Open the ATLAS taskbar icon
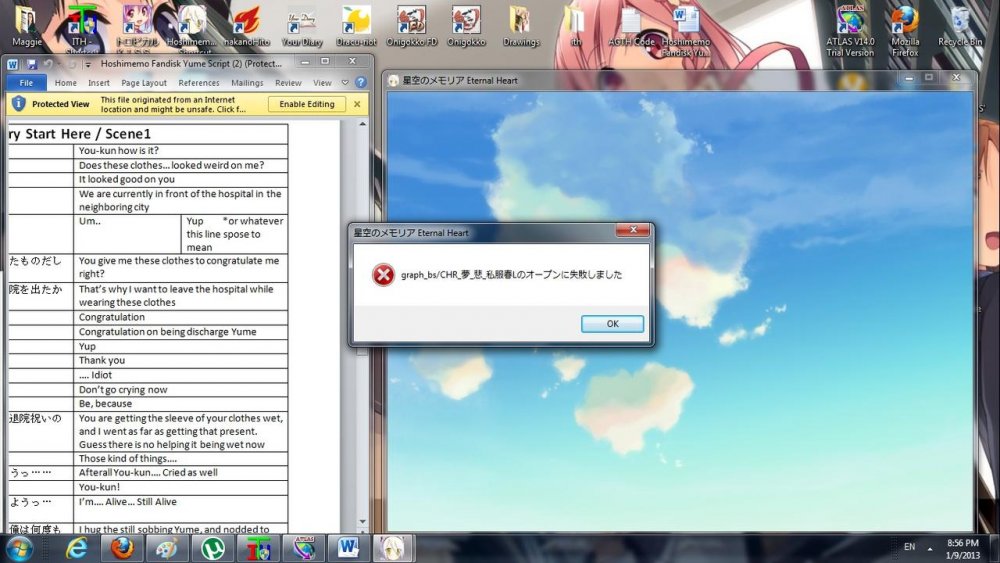 click(303, 548)
